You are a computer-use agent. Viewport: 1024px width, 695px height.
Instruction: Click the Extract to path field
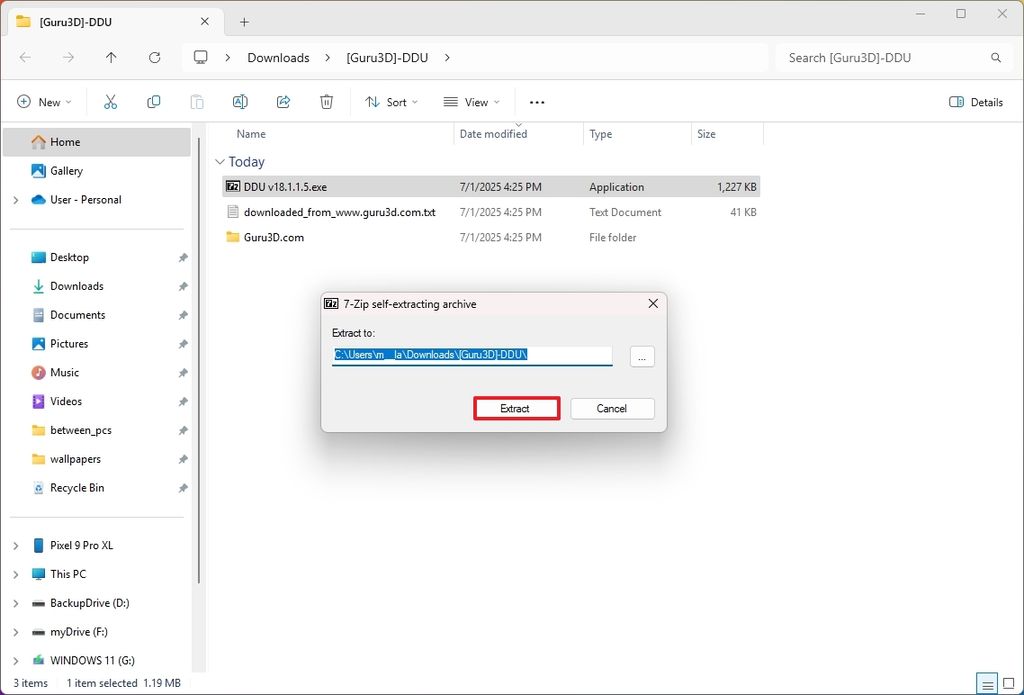pos(472,355)
